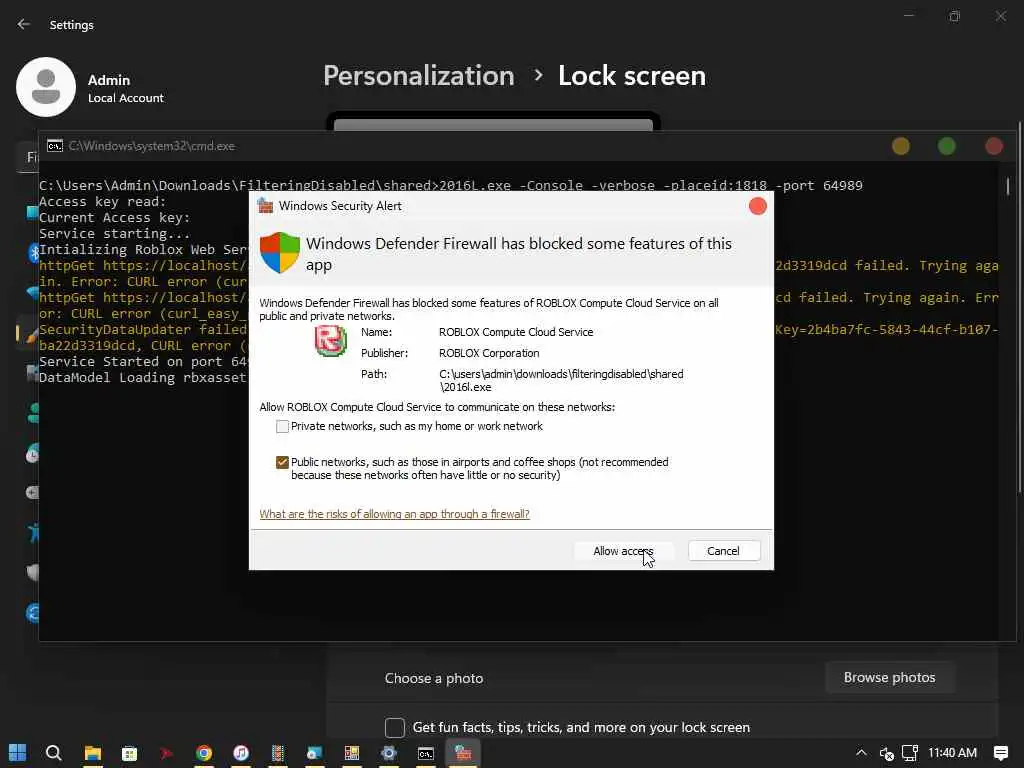Open the red arrow app on taskbar
Image resolution: width=1024 pixels, height=768 pixels.
pyautogui.click(x=167, y=753)
